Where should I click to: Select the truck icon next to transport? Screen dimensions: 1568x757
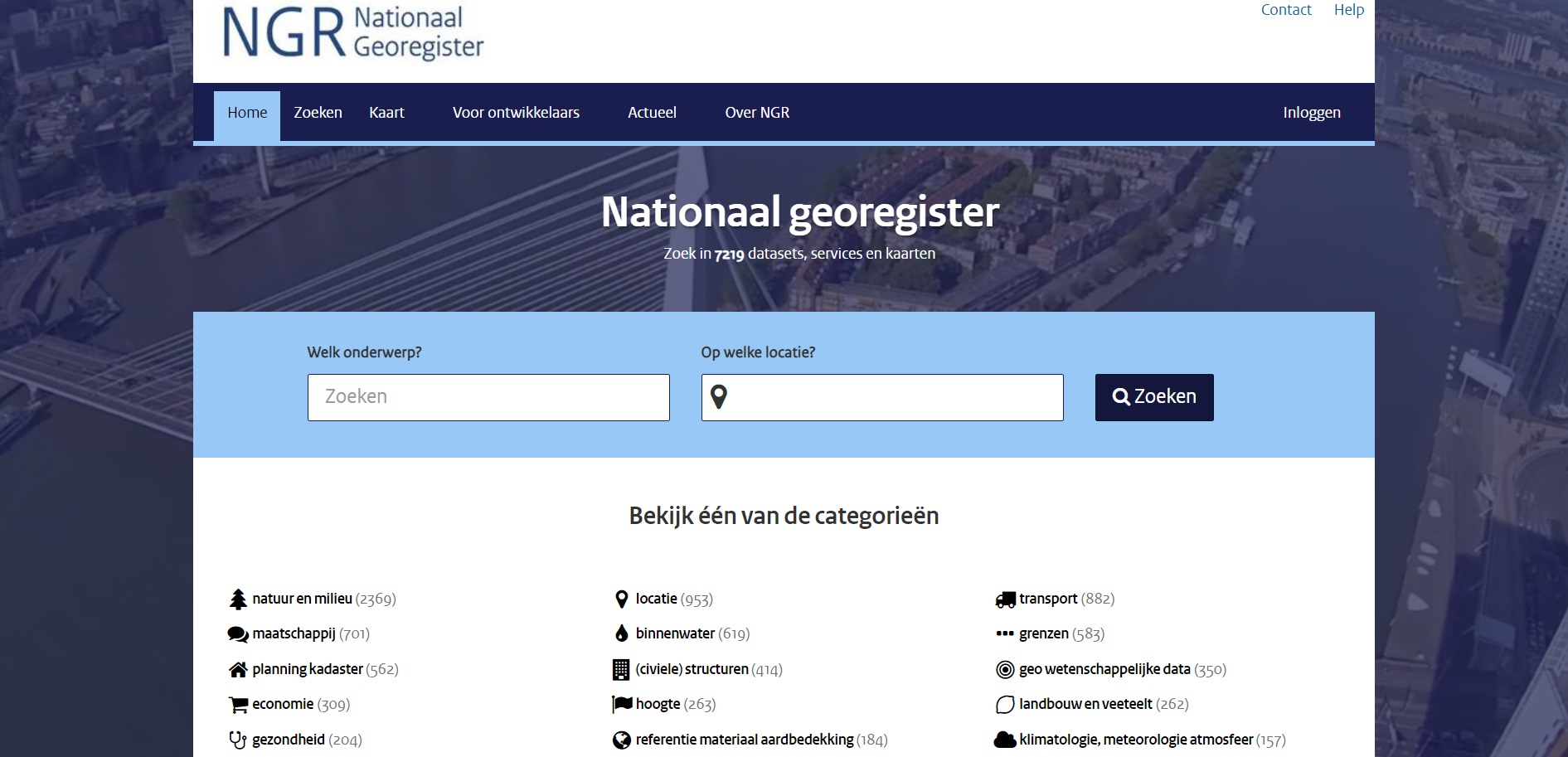pos(1005,598)
